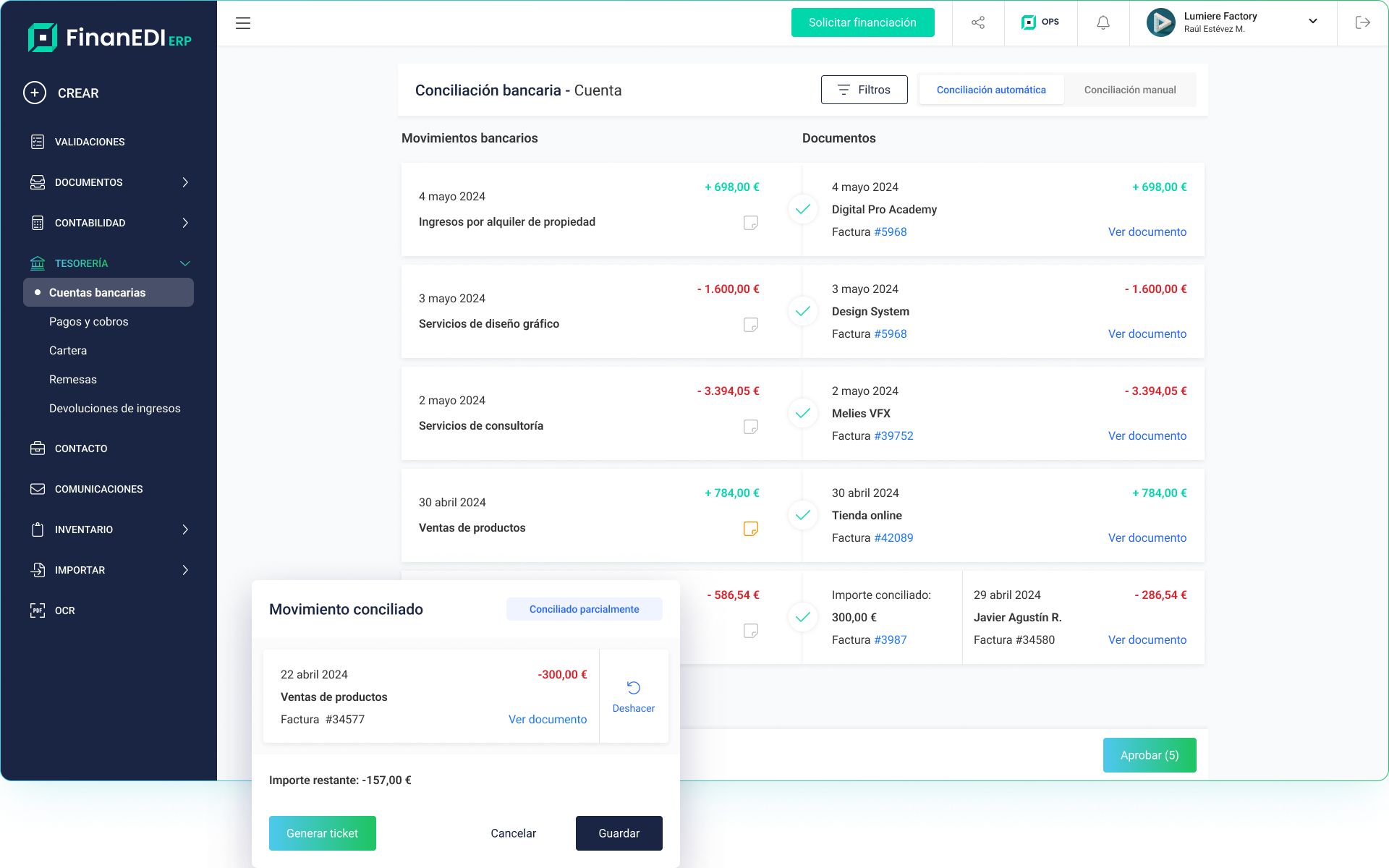Image resolution: width=1389 pixels, height=868 pixels.
Task: Toggle the match checkmark for Melies VFX
Action: point(802,413)
